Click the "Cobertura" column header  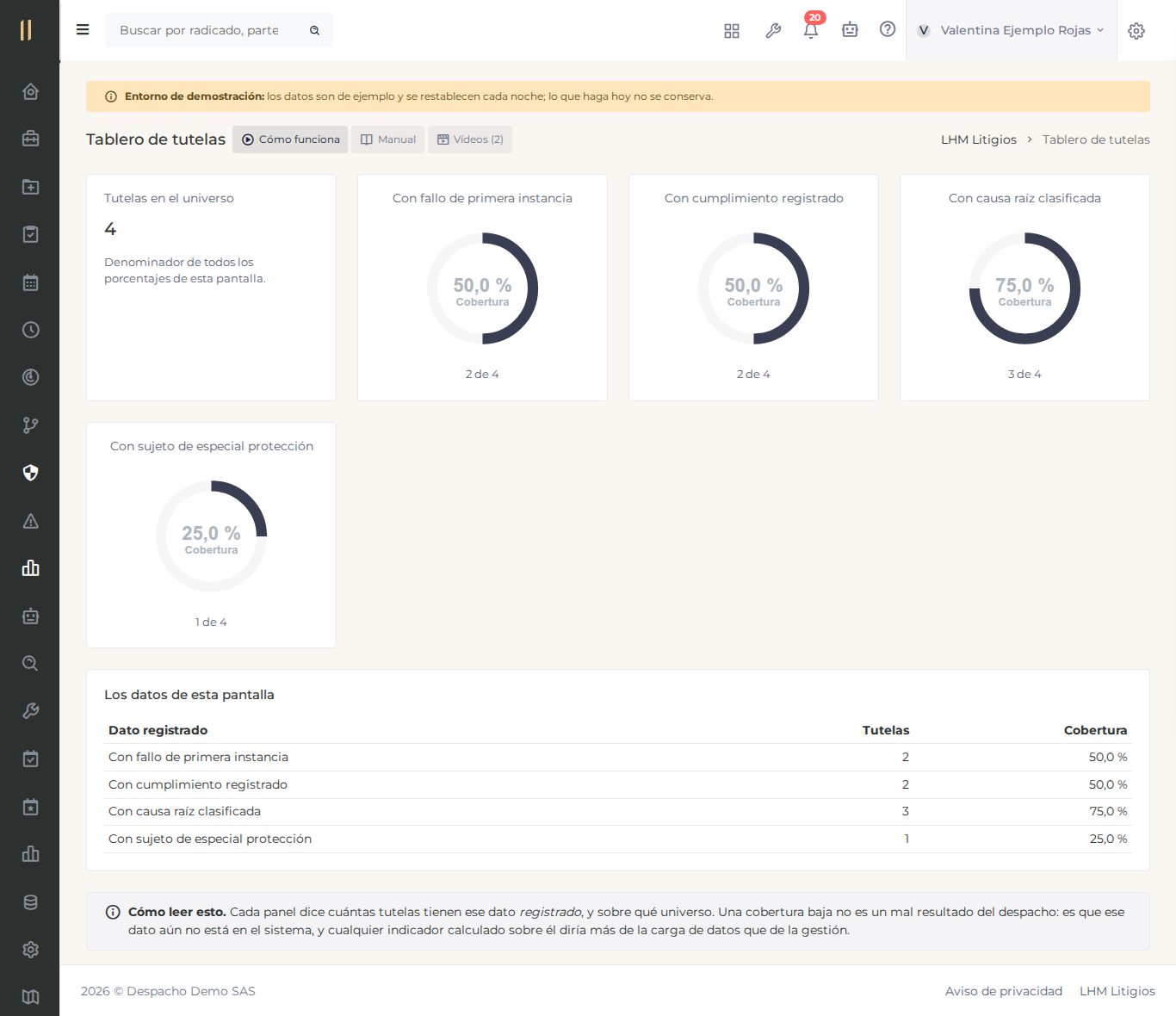pos(1095,730)
